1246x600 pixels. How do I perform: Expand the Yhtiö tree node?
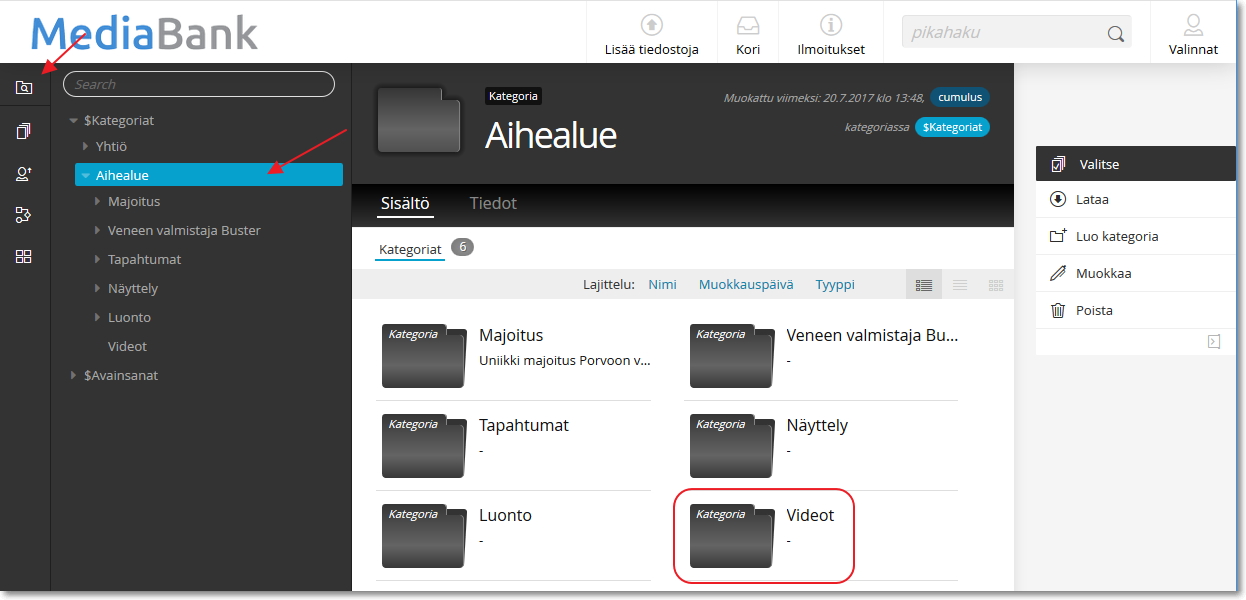pos(86,146)
